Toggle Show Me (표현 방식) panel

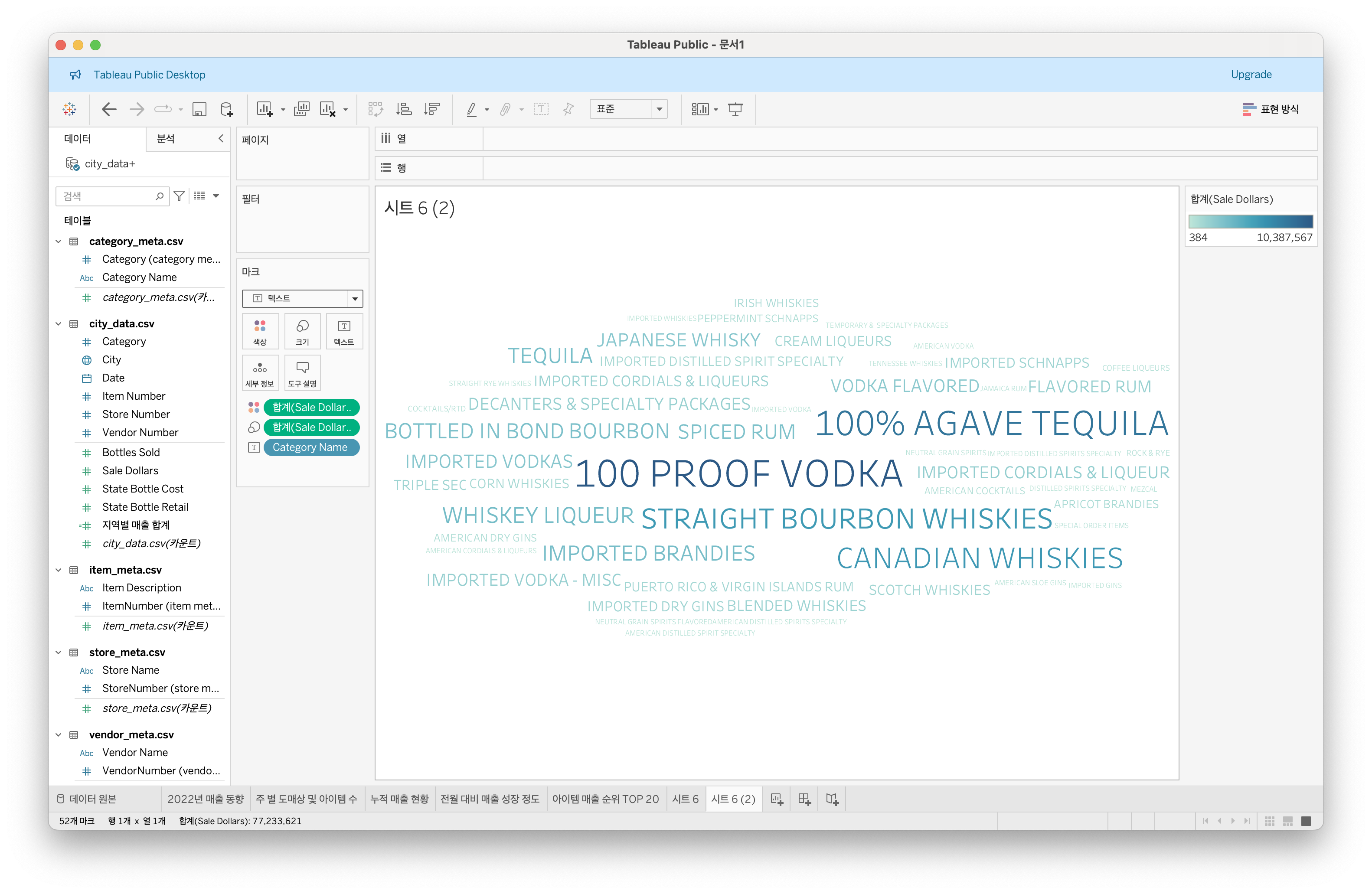[x=1271, y=109]
